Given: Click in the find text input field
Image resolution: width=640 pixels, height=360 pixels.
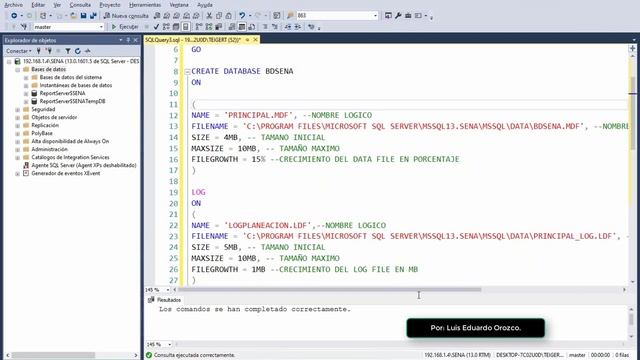Looking at the screenshot, I should [x=334, y=16].
